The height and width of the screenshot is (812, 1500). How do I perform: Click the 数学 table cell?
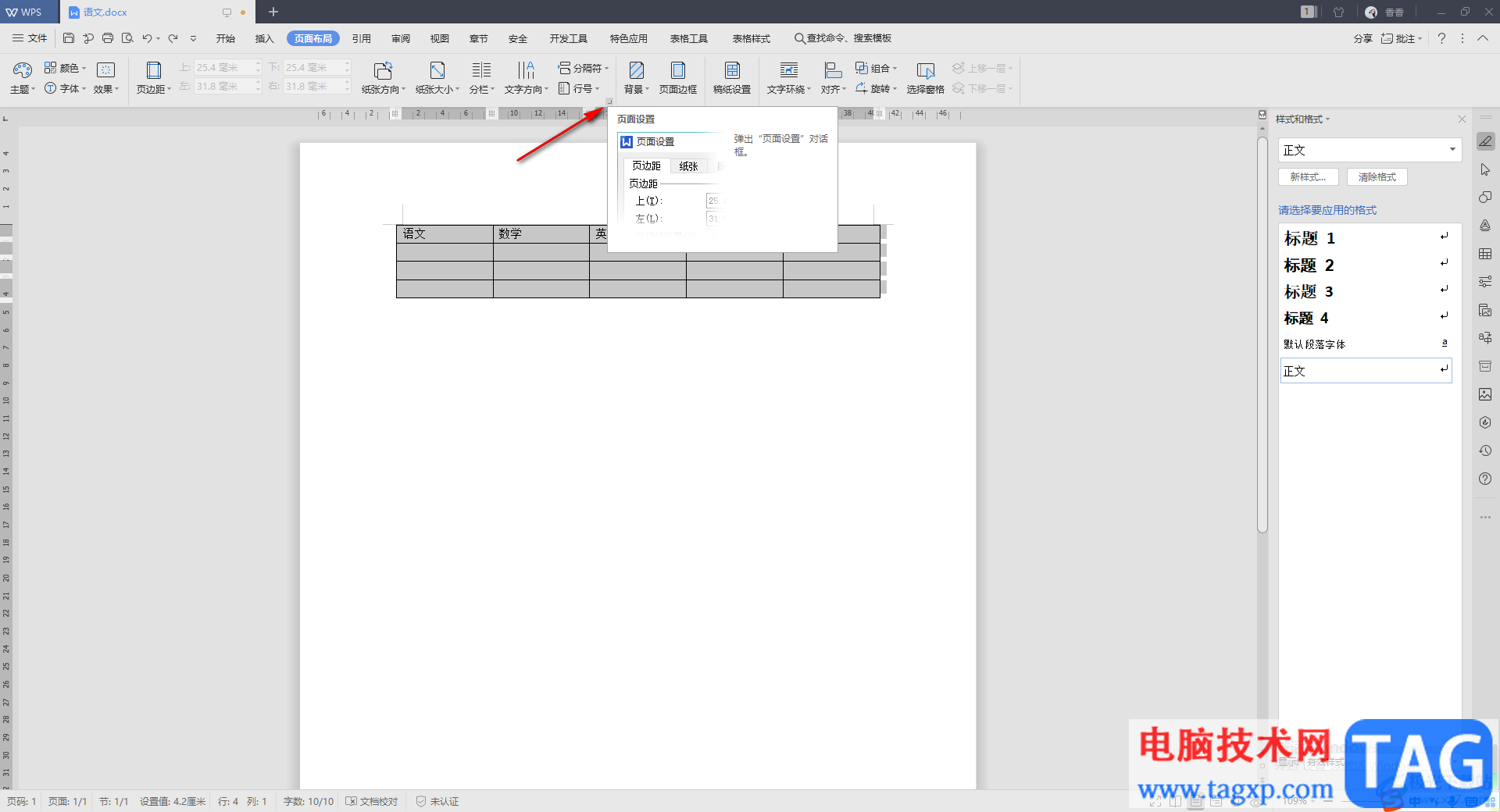[x=541, y=234]
